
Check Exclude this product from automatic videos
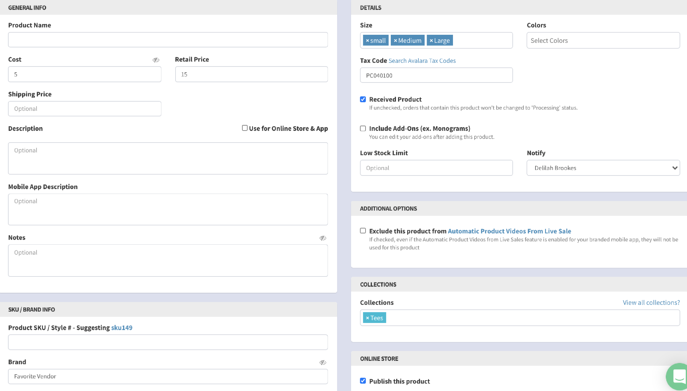pos(363,231)
